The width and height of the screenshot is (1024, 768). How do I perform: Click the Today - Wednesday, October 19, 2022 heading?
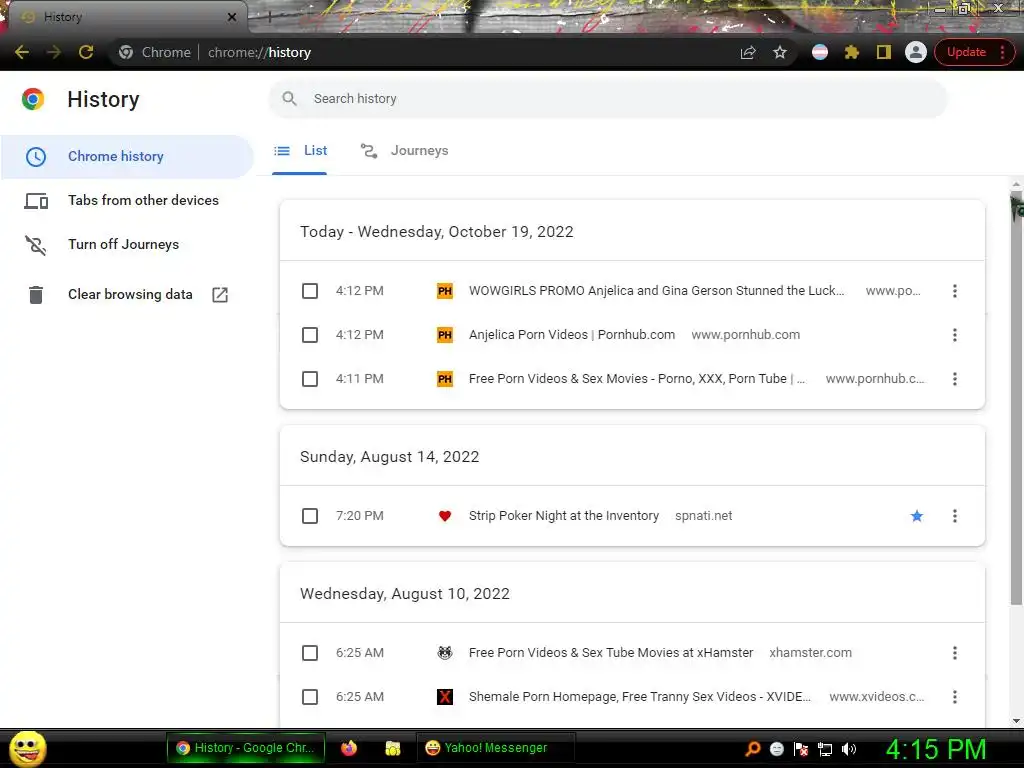point(436,232)
